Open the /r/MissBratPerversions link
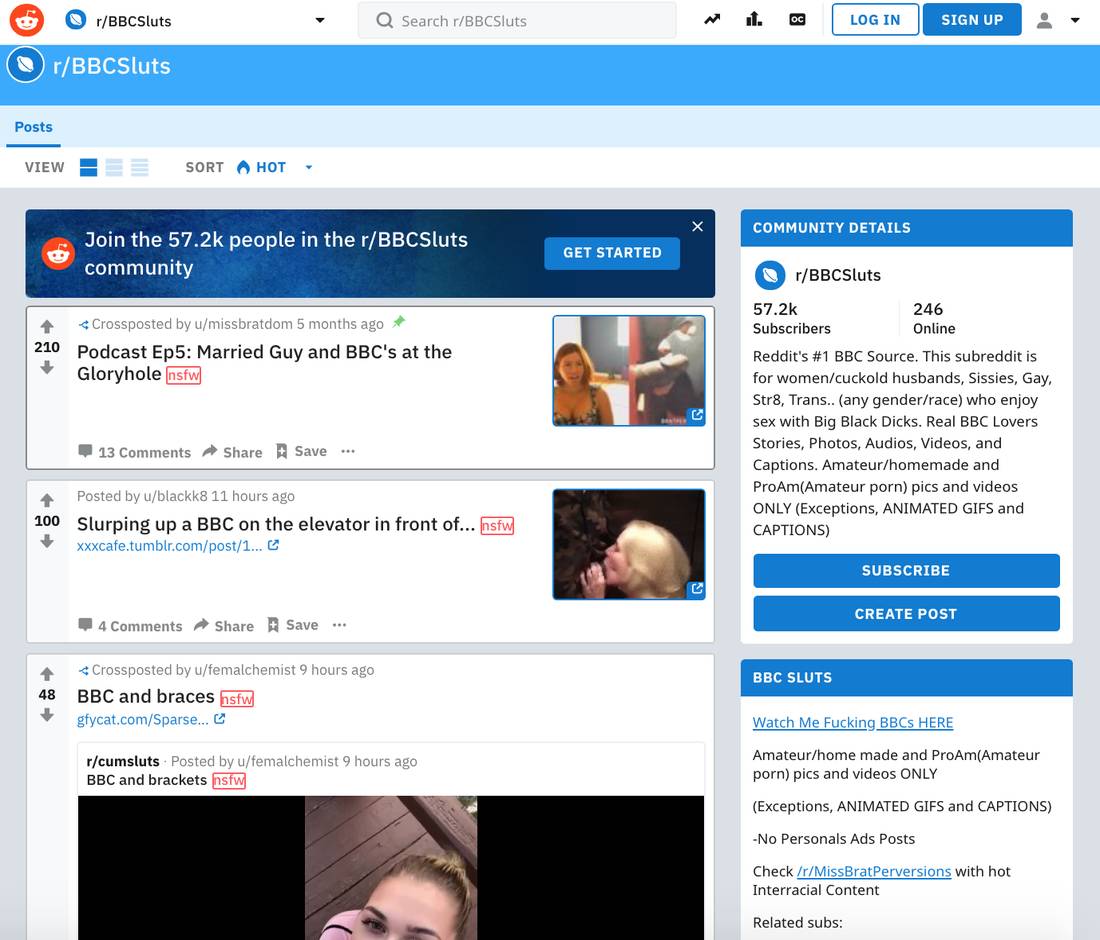The width and height of the screenshot is (1100, 940). coord(873,871)
